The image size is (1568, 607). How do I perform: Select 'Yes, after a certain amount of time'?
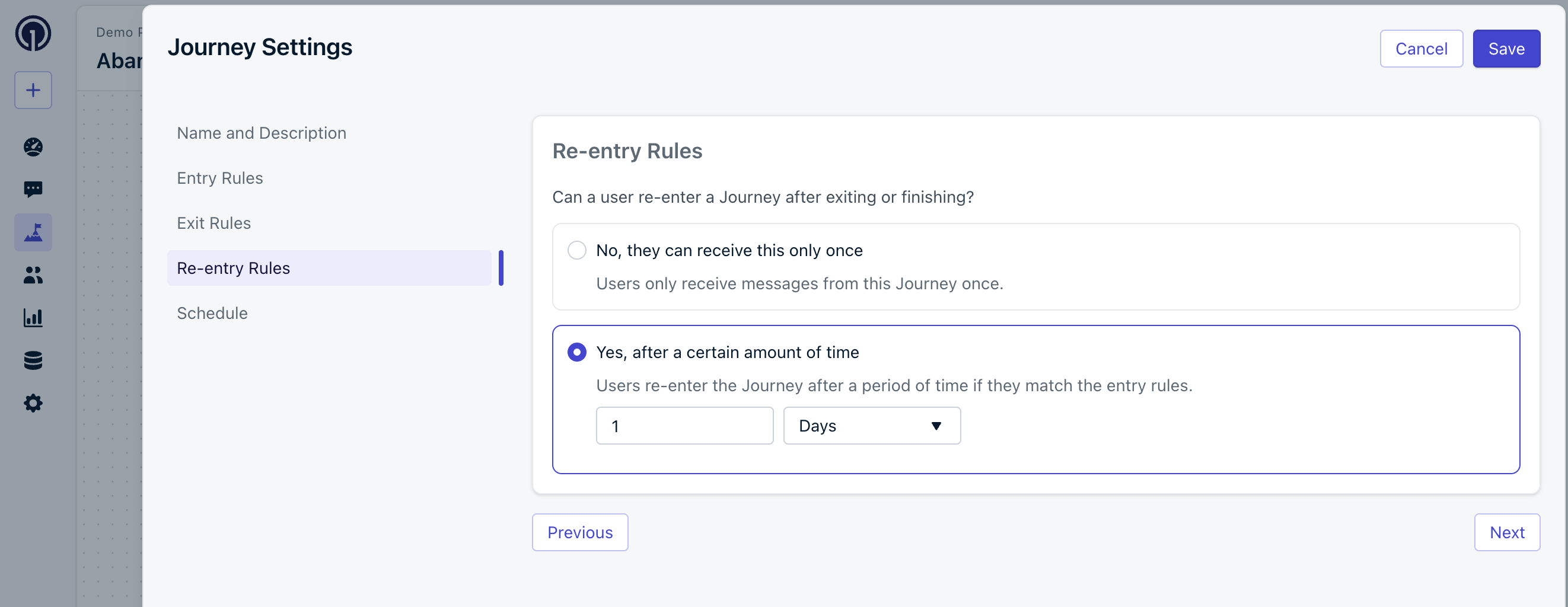(x=576, y=352)
